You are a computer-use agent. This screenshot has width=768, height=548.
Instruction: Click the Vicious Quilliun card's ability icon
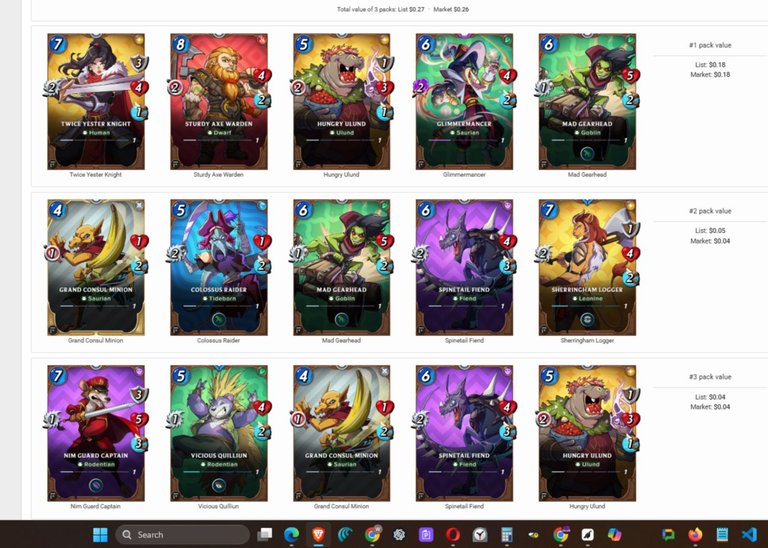tap(218, 485)
